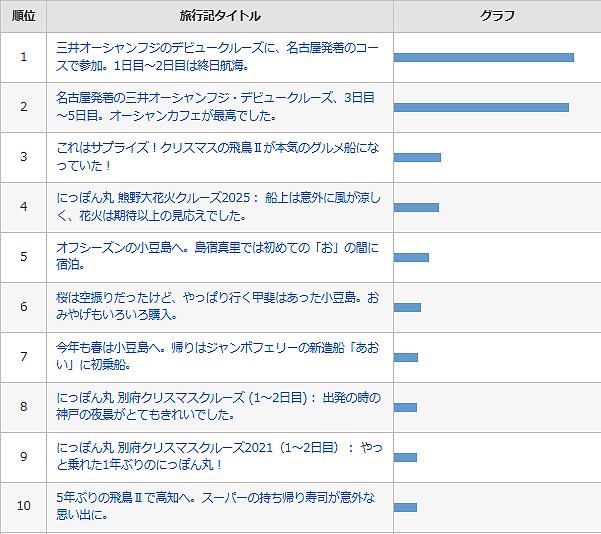Viewport: 601px width, 534px height.
Task: Click the graph bar for rank 10
Action: (x=405, y=507)
